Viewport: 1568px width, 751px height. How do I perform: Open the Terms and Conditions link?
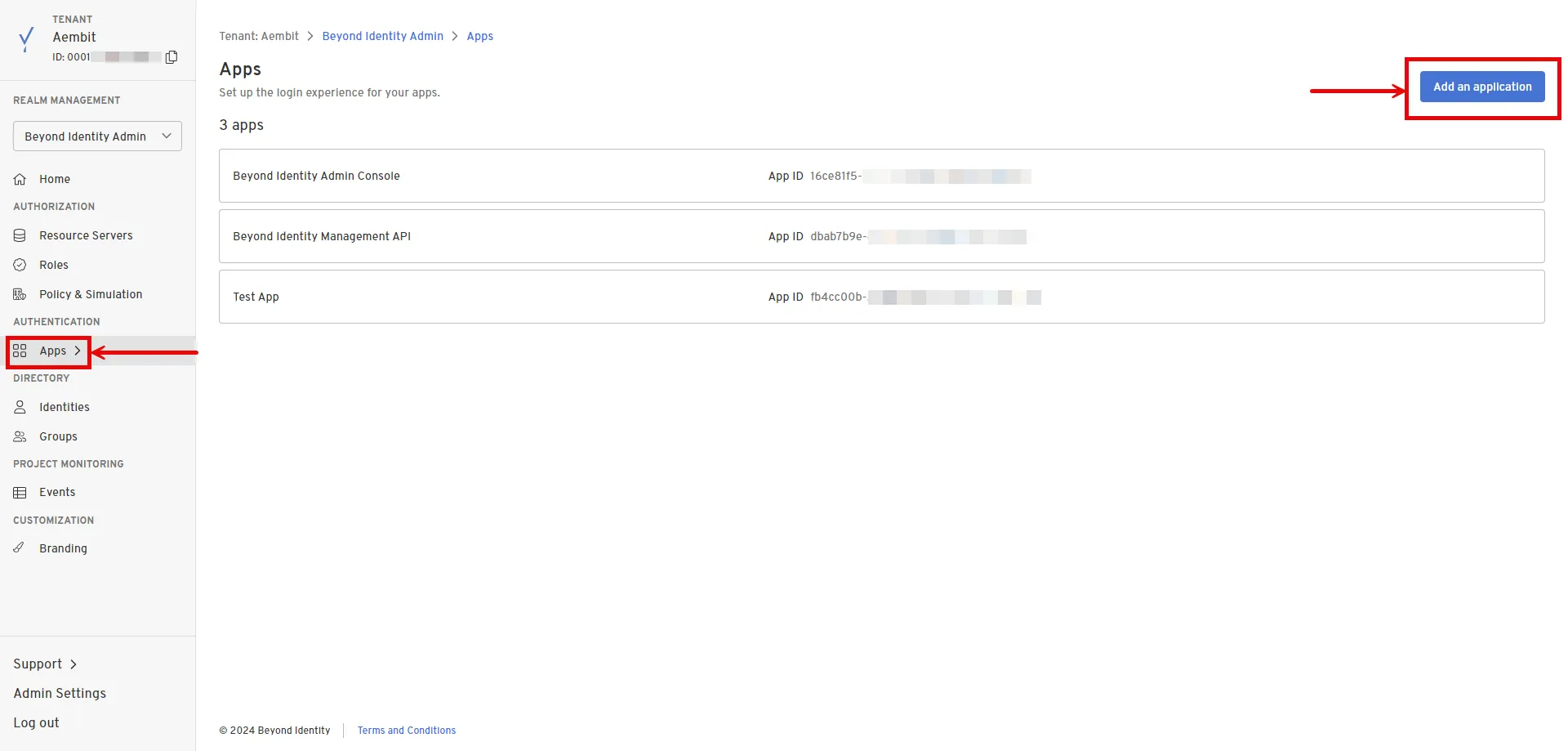(406, 731)
